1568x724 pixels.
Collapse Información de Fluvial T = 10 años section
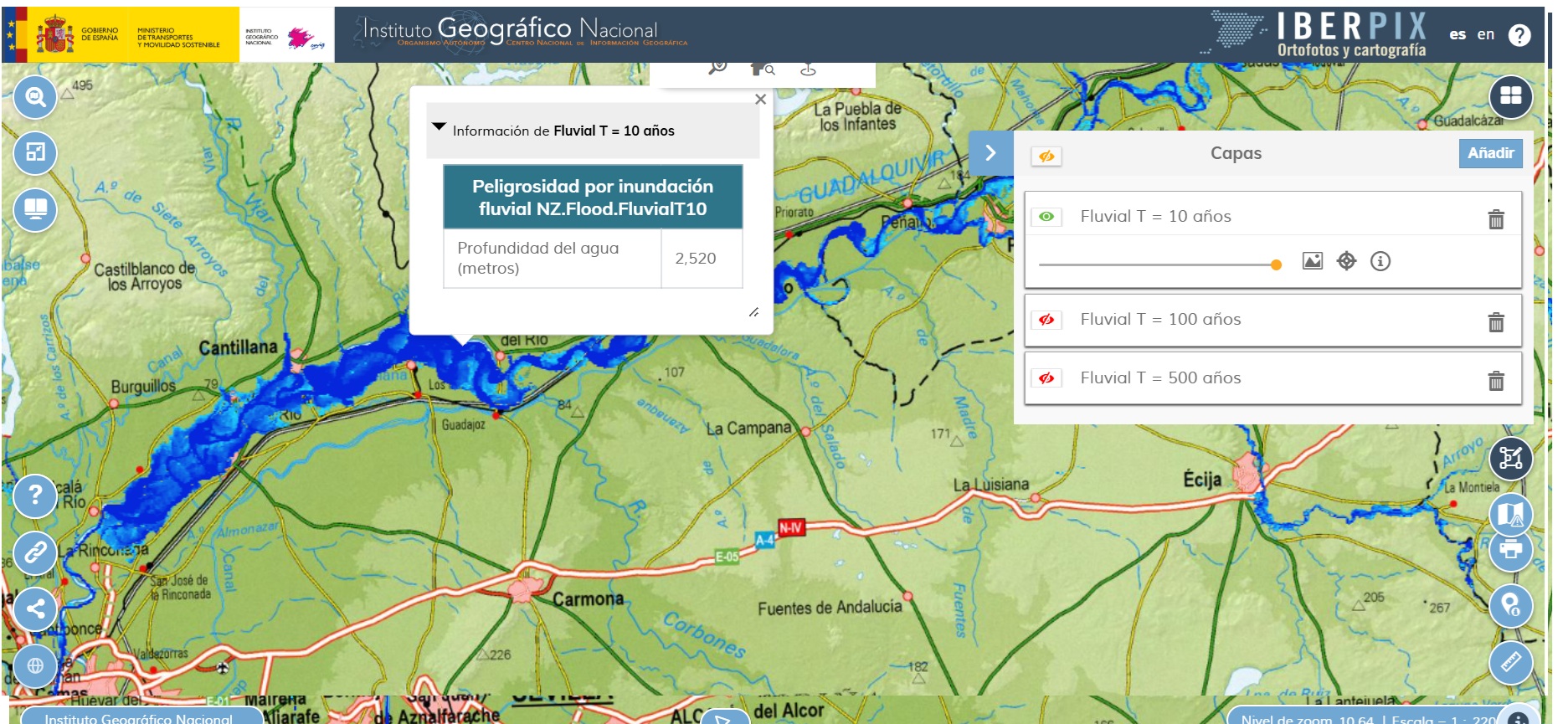(439, 127)
